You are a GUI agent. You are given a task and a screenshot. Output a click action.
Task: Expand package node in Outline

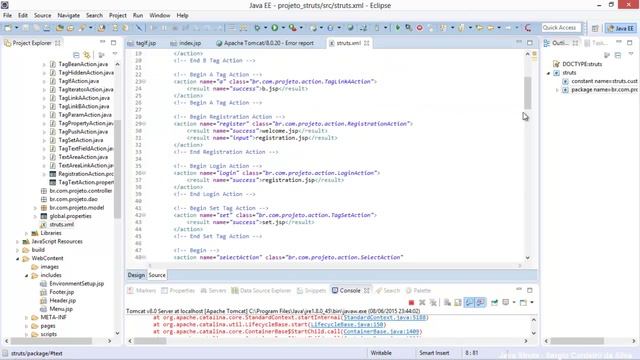click(x=557, y=90)
